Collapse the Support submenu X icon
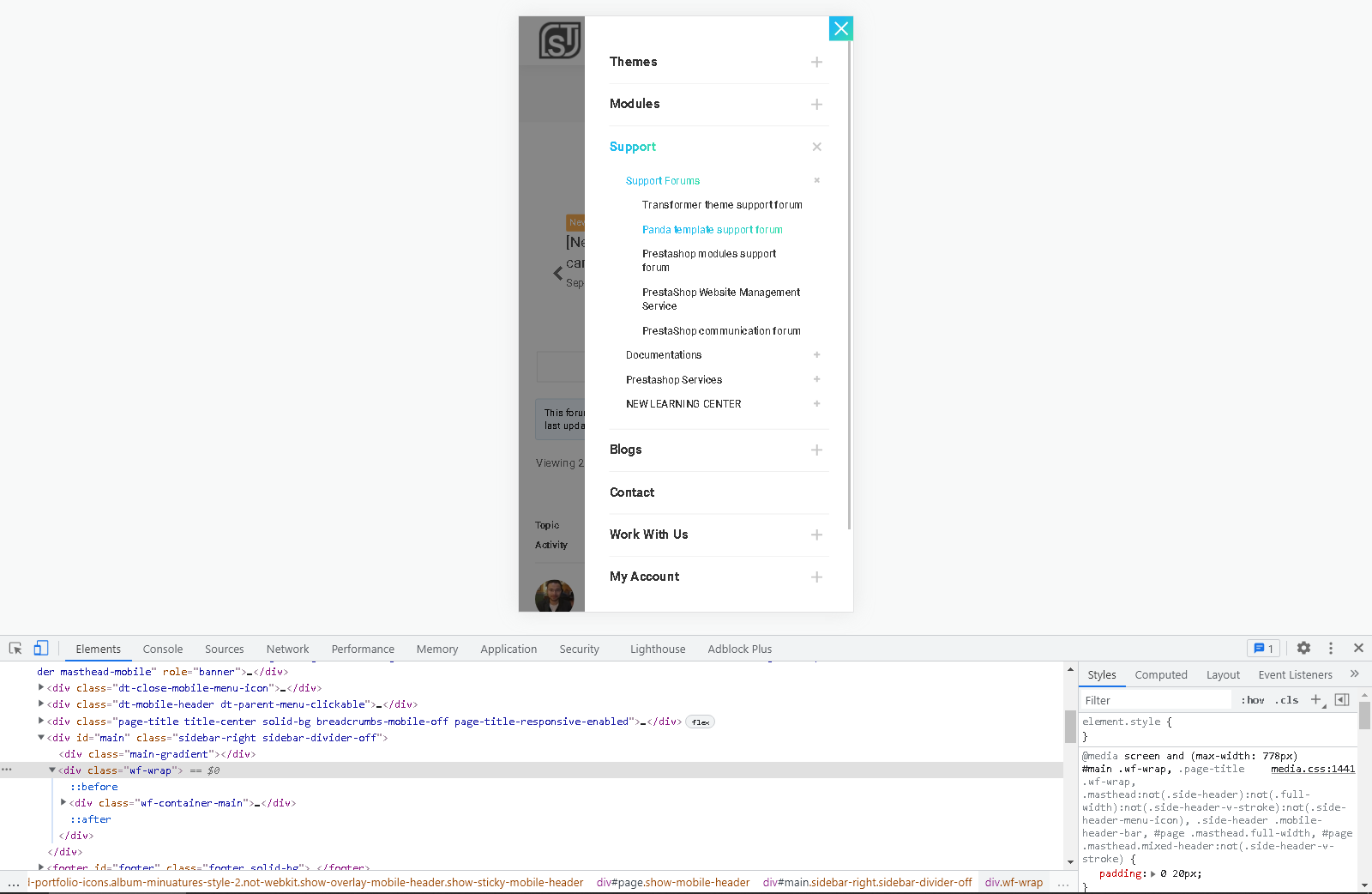Viewport: 1372px width, 894px height. point(816,147)
